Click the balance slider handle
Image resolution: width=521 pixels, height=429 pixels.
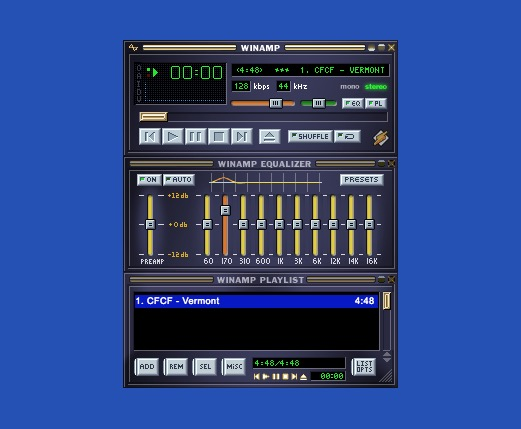click(x=319, y=103)
